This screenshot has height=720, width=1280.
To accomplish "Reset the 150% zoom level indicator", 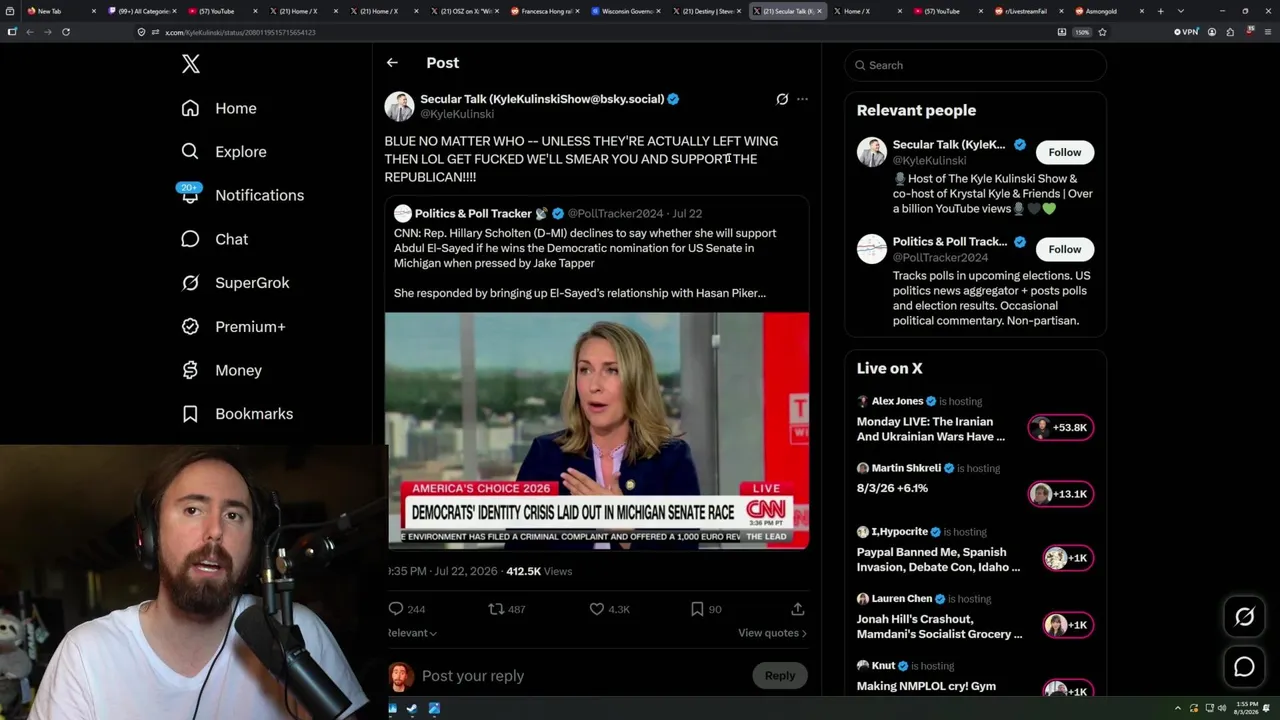I will click(x=1082, y=32).
